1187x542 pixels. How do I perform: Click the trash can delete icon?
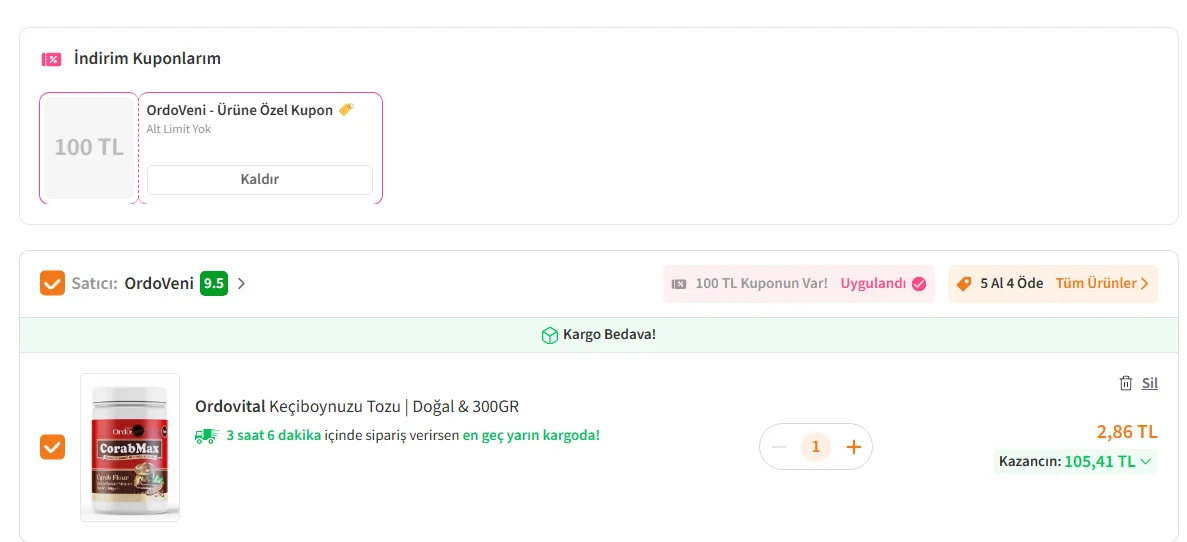point(1126,383)
